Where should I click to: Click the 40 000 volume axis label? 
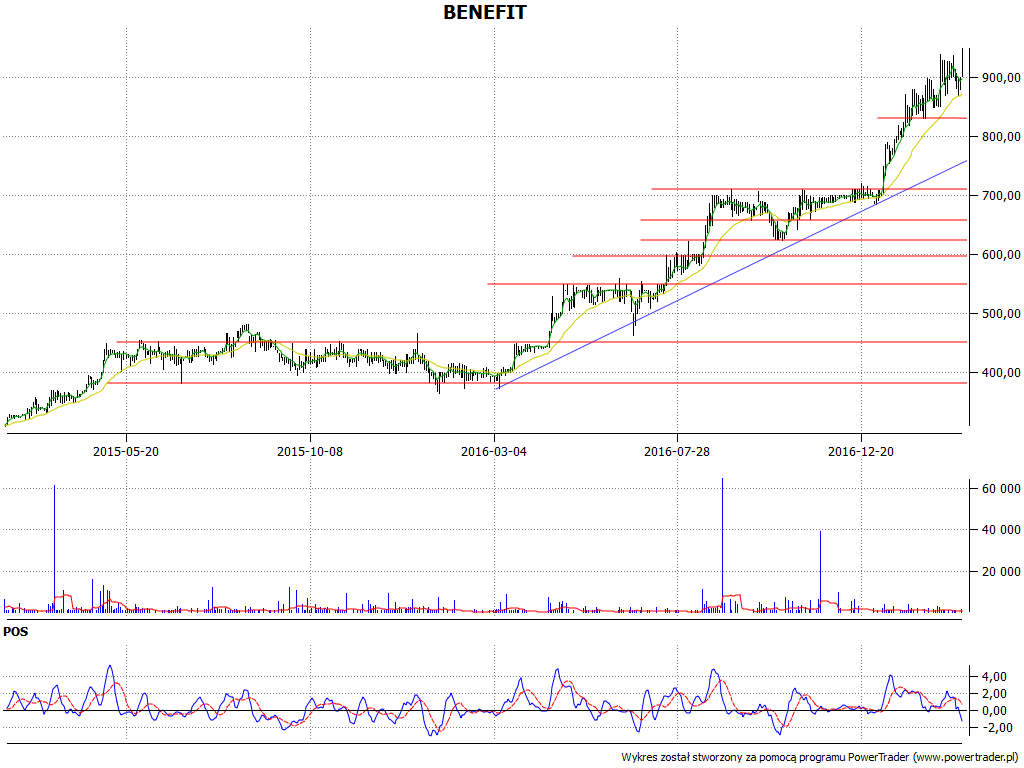coord(1000,530)
